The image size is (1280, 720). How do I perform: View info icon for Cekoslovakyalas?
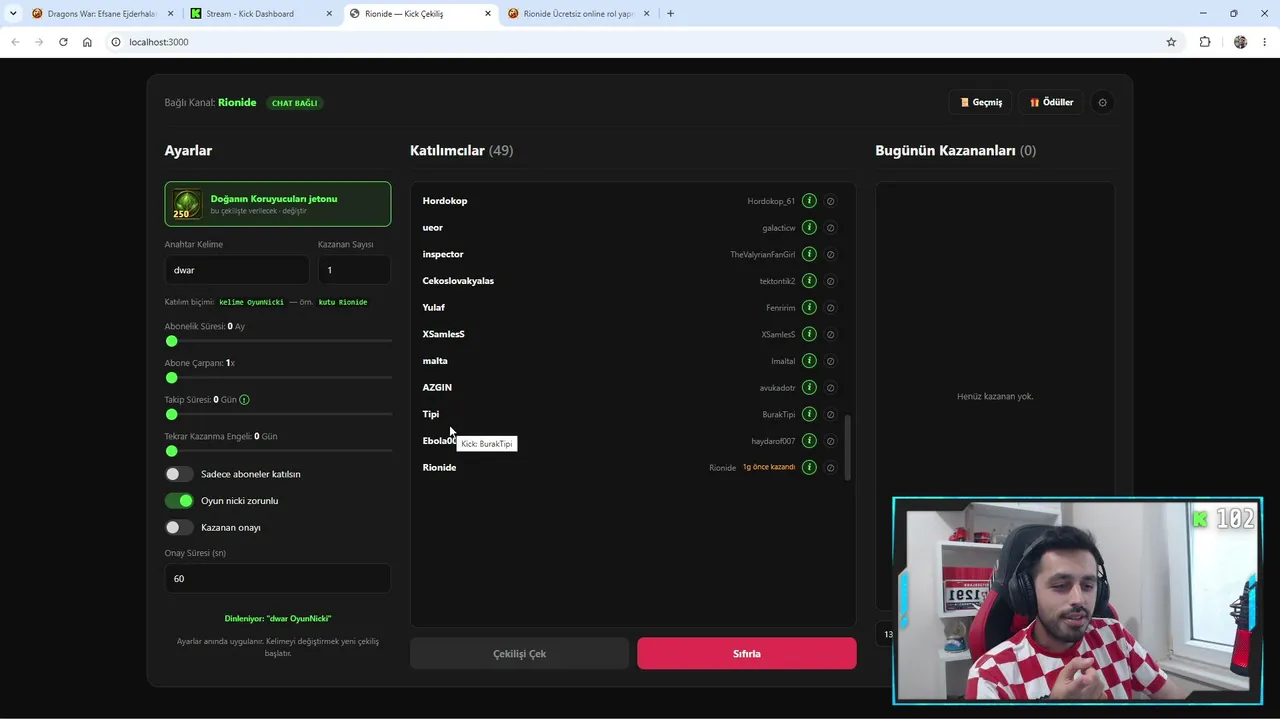click(x=809, y=281)
